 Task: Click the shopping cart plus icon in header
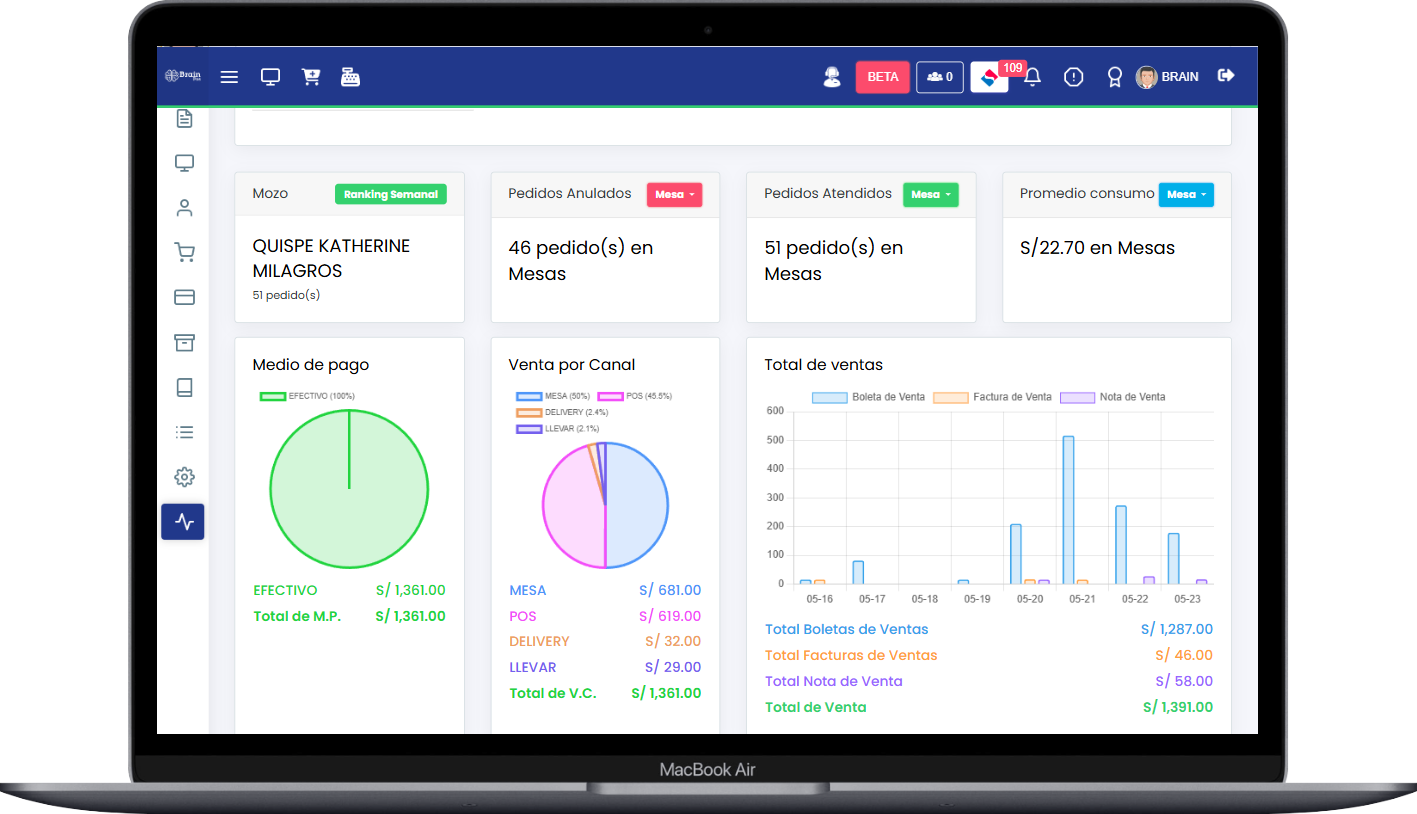(311, 77)
